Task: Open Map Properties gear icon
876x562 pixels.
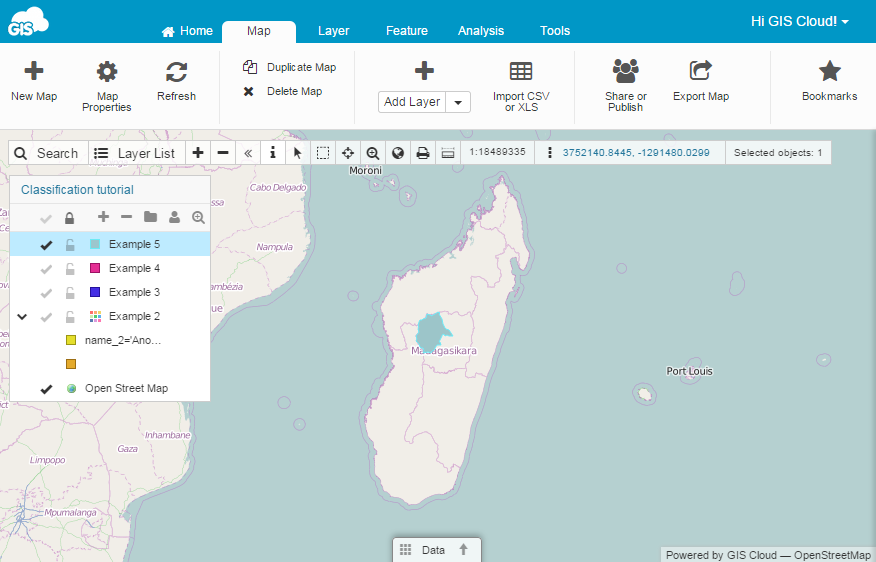Action: click(107, 72)
